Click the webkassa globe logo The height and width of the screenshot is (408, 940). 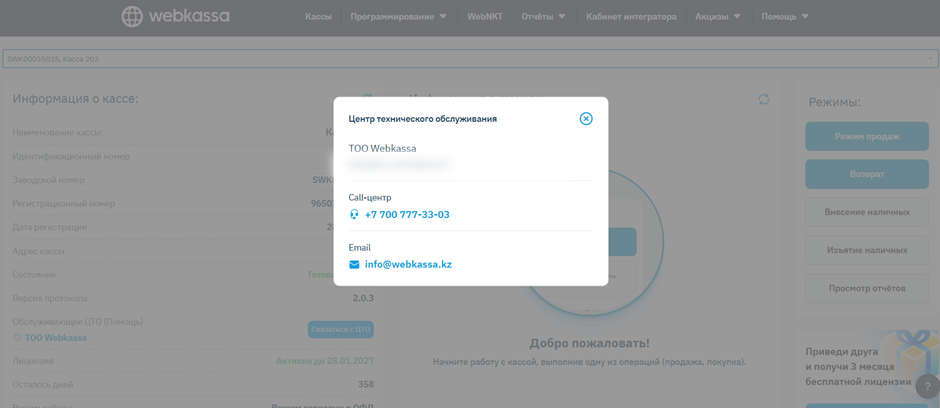[132, 16]
